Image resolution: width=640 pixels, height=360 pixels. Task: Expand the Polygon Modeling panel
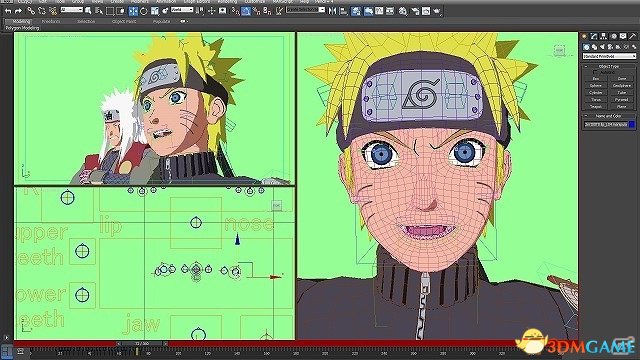tap(23, 28)
